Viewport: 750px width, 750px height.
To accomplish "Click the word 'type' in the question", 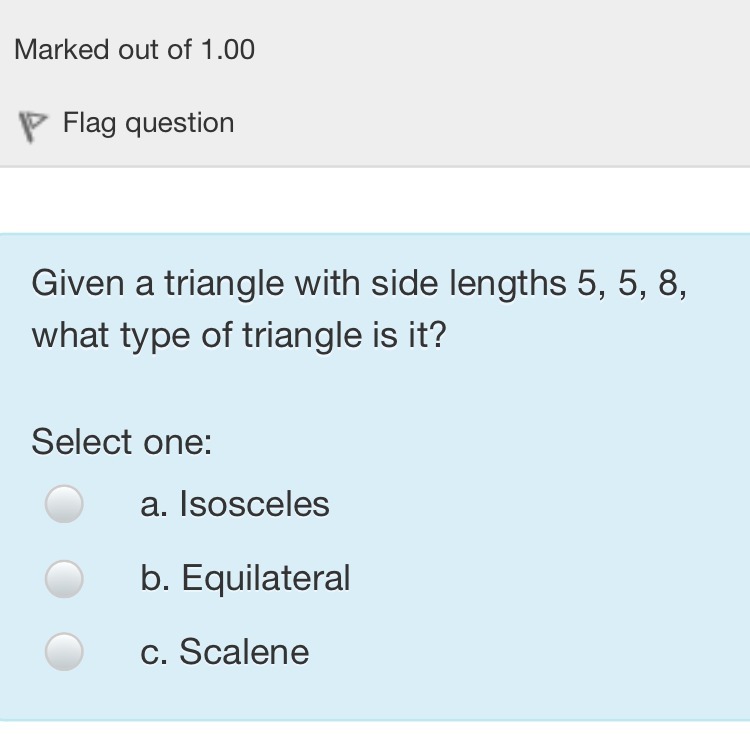I will pyautogui.click(x=156, y=337).
